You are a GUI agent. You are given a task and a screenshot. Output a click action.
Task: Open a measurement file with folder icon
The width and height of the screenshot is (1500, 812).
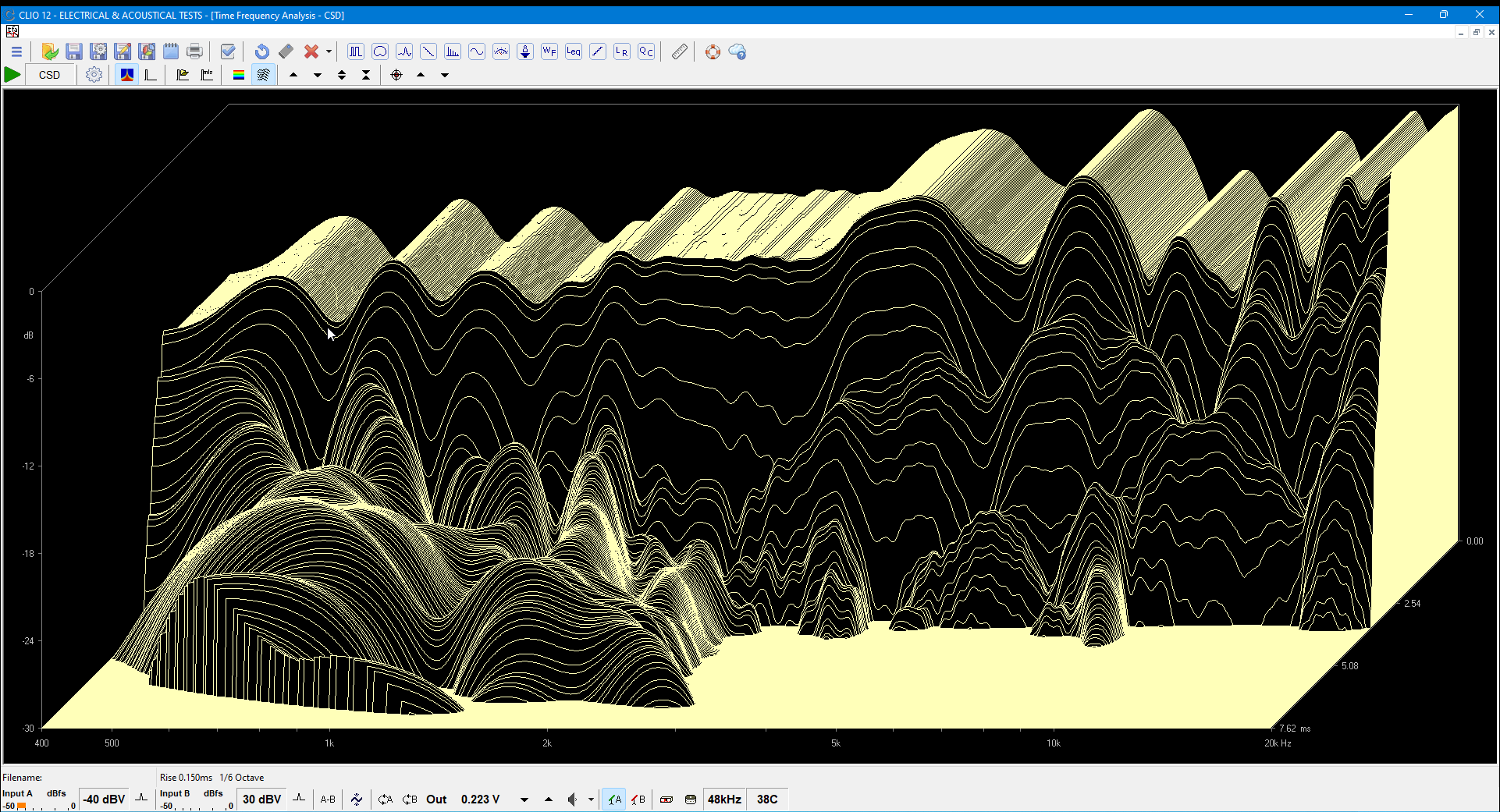pyautogui.click(x=50, y=51)
